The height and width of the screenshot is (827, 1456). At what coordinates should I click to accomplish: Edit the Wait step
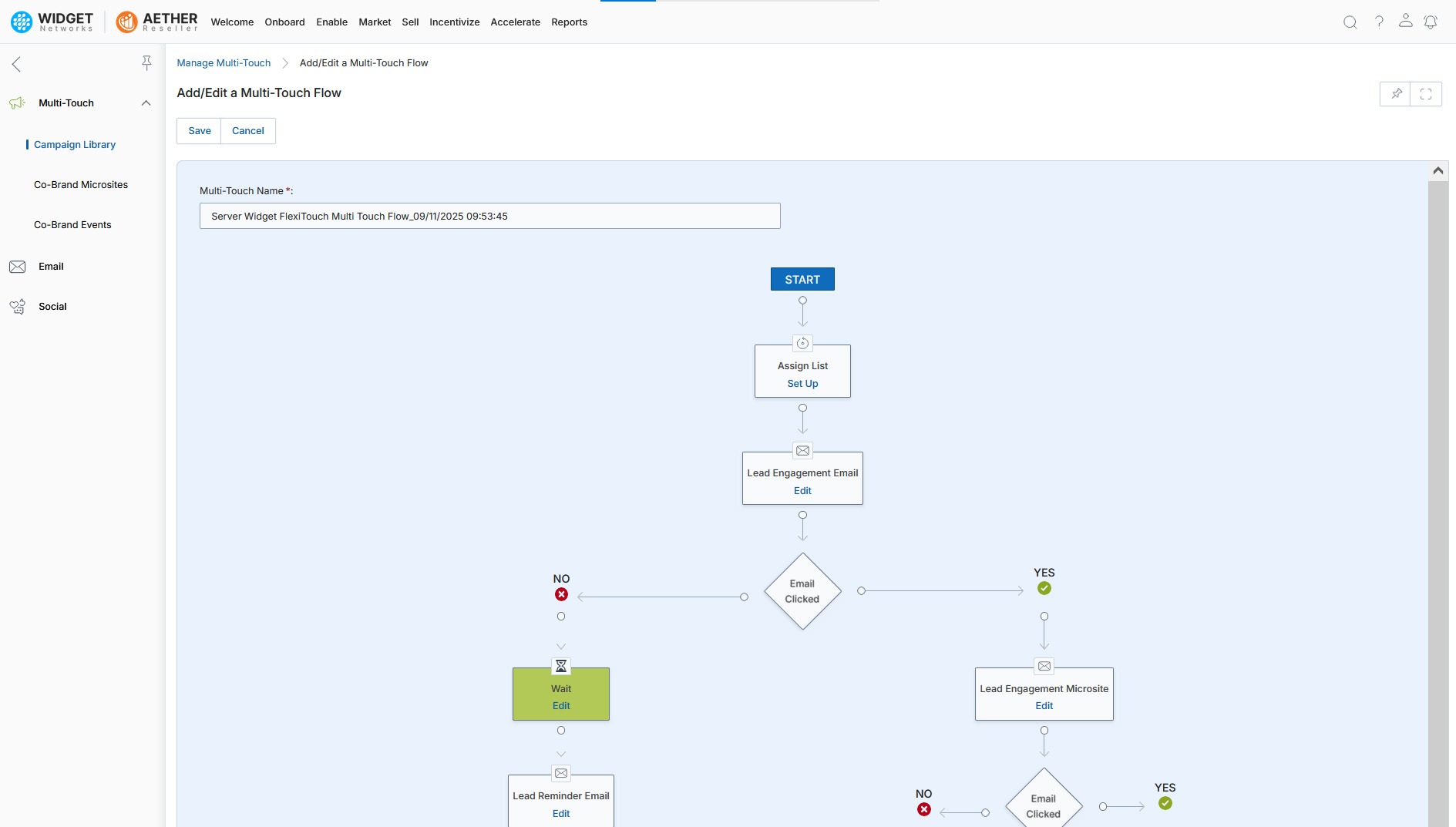(561, 706)
